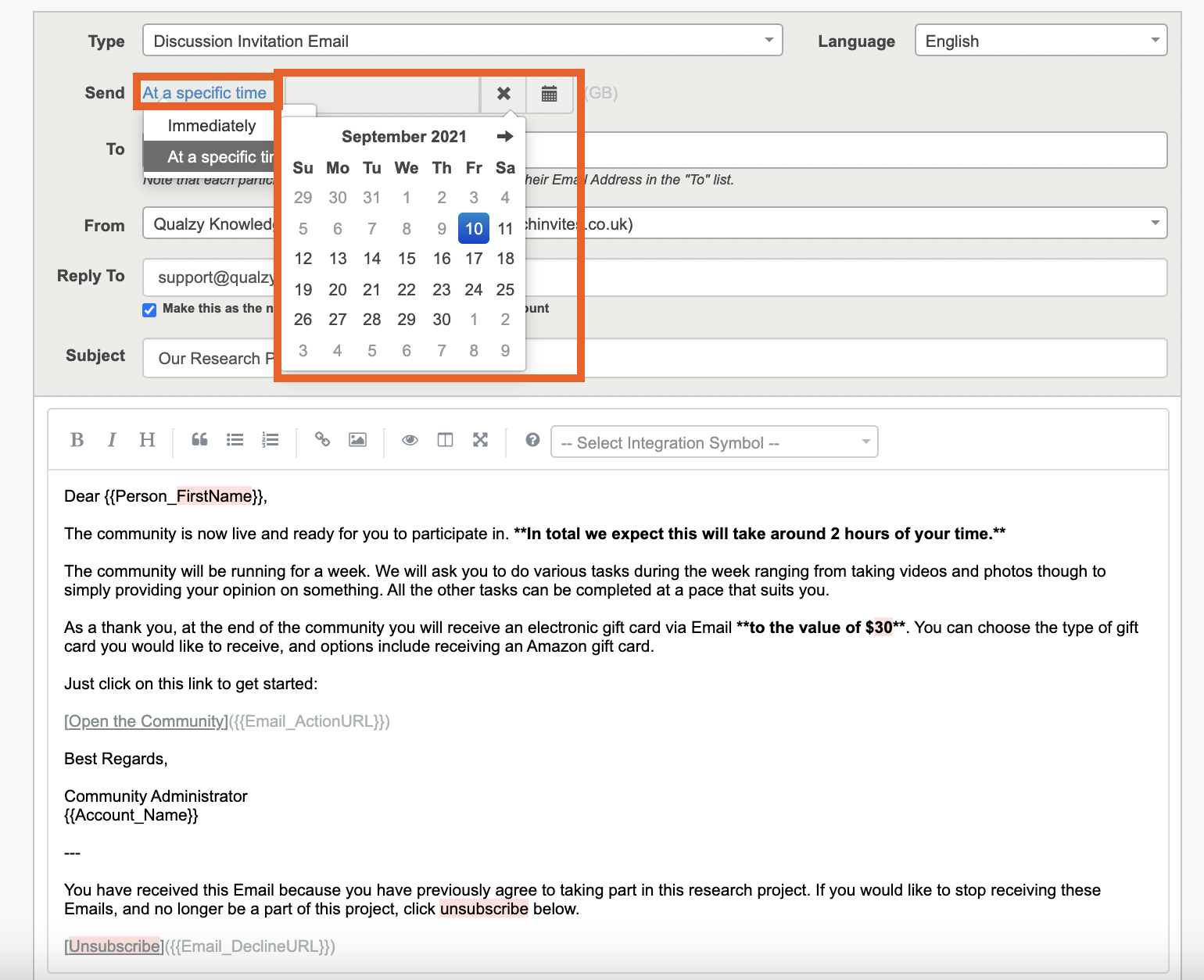Click the insert image icon
Viewport: 1204px width, 980px height.
click(357, 440)
